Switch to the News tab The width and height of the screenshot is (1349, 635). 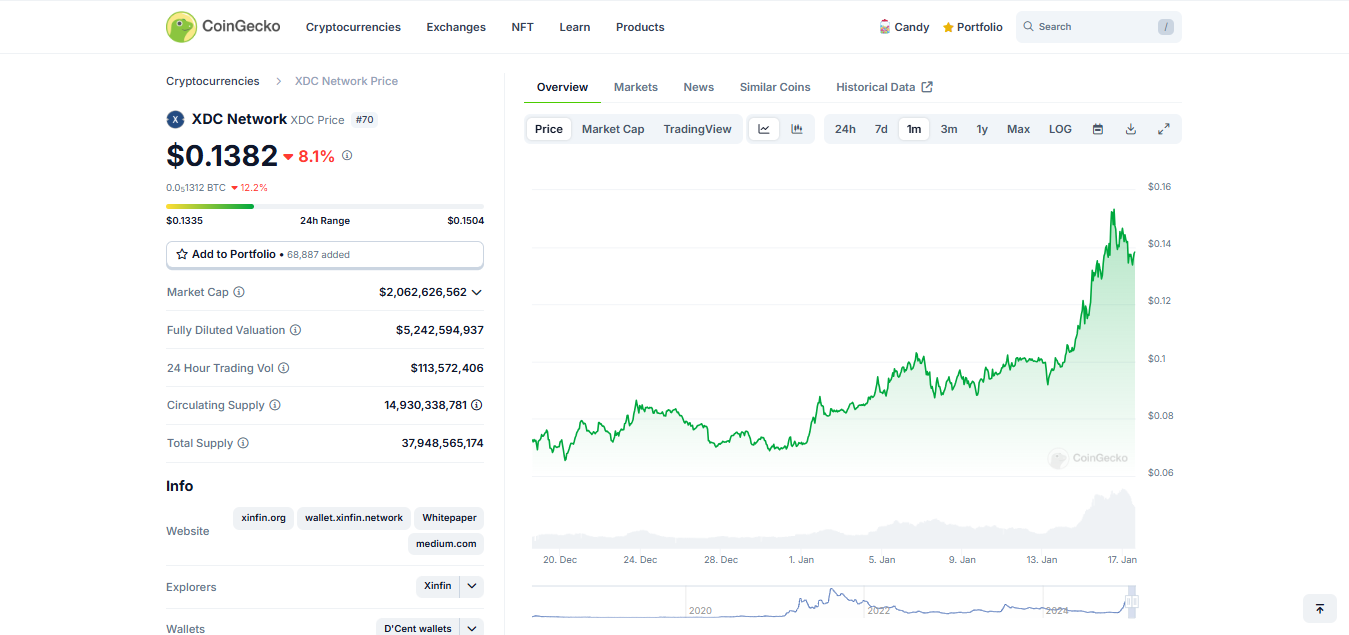coord(699,87)
